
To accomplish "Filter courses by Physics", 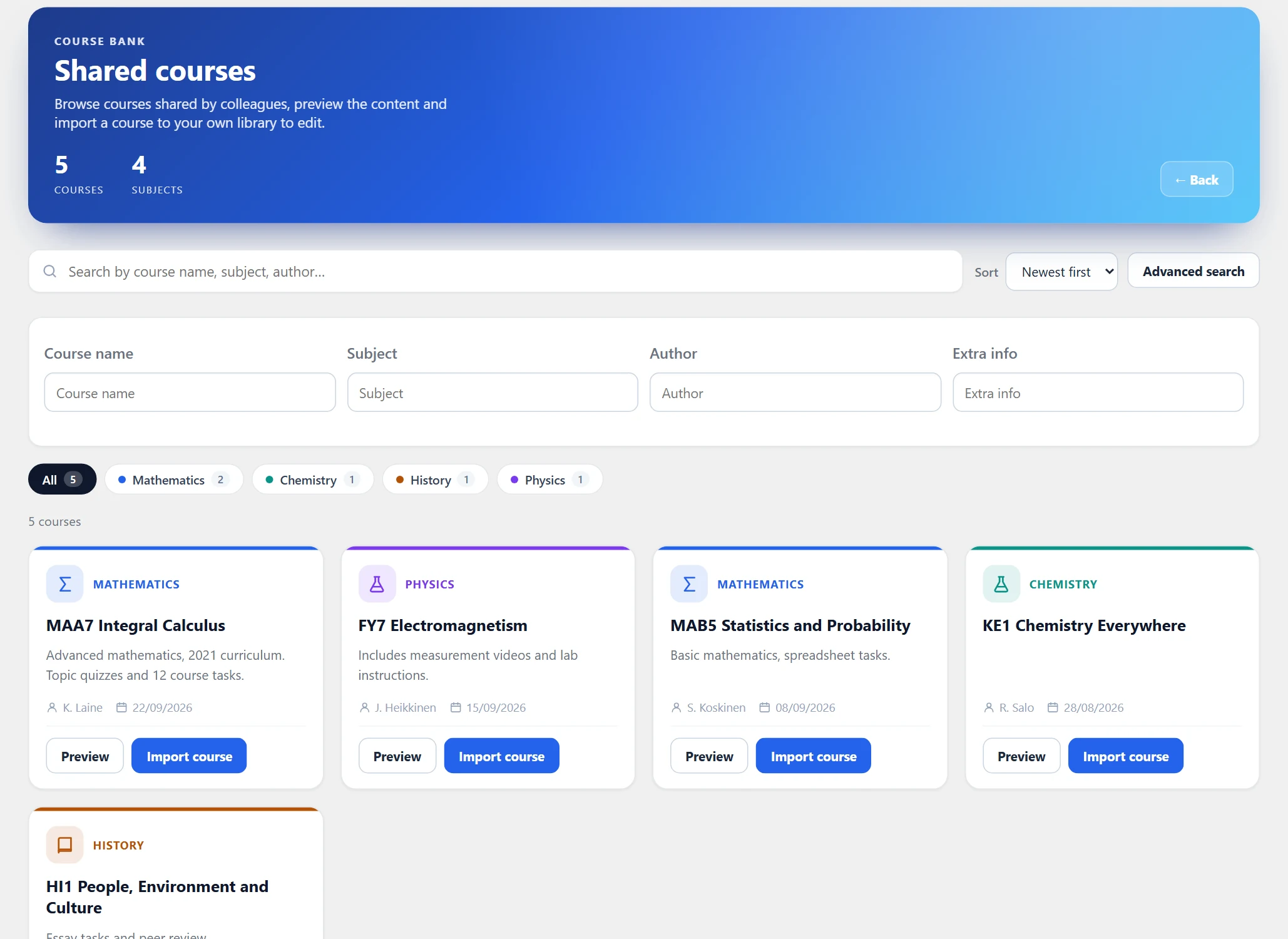I will (549, 480).
